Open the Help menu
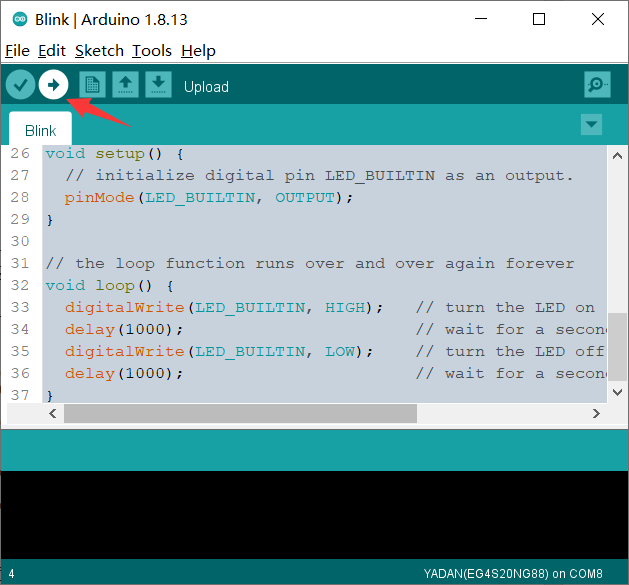 [198, 51]
